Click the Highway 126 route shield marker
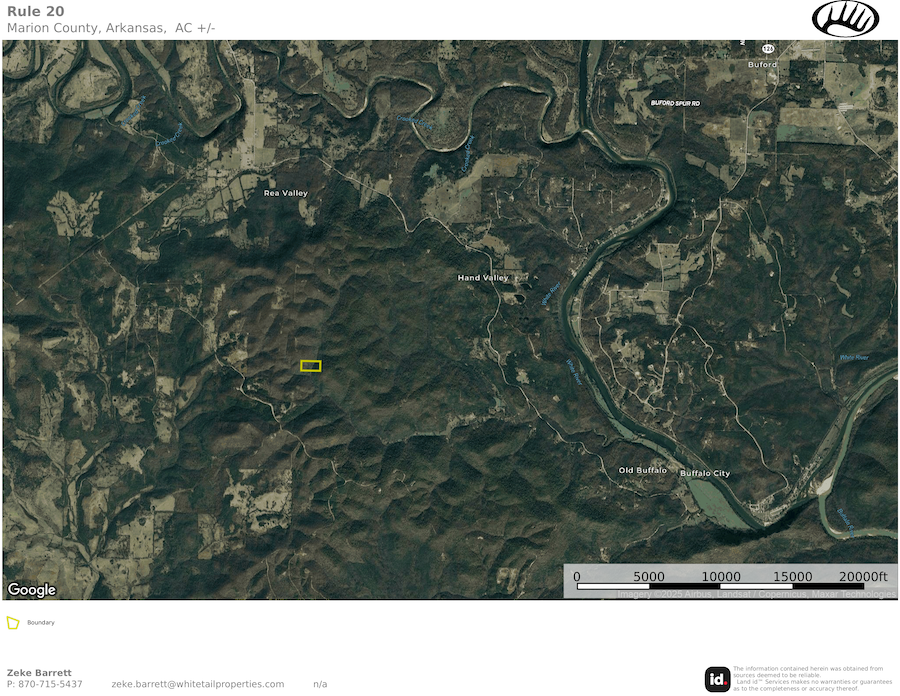900x696 pixels. pyautogui.click(x=767, y=48)
